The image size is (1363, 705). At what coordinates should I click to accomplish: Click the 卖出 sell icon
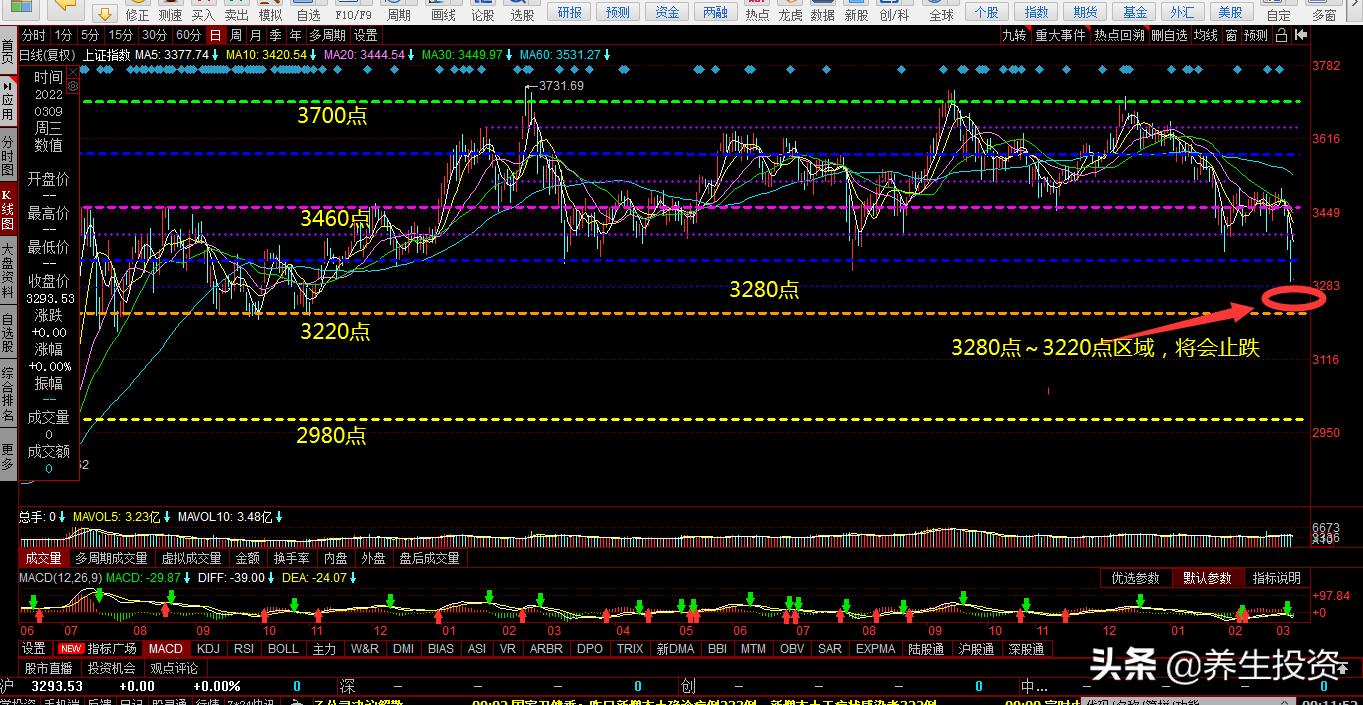coord(236,11)
